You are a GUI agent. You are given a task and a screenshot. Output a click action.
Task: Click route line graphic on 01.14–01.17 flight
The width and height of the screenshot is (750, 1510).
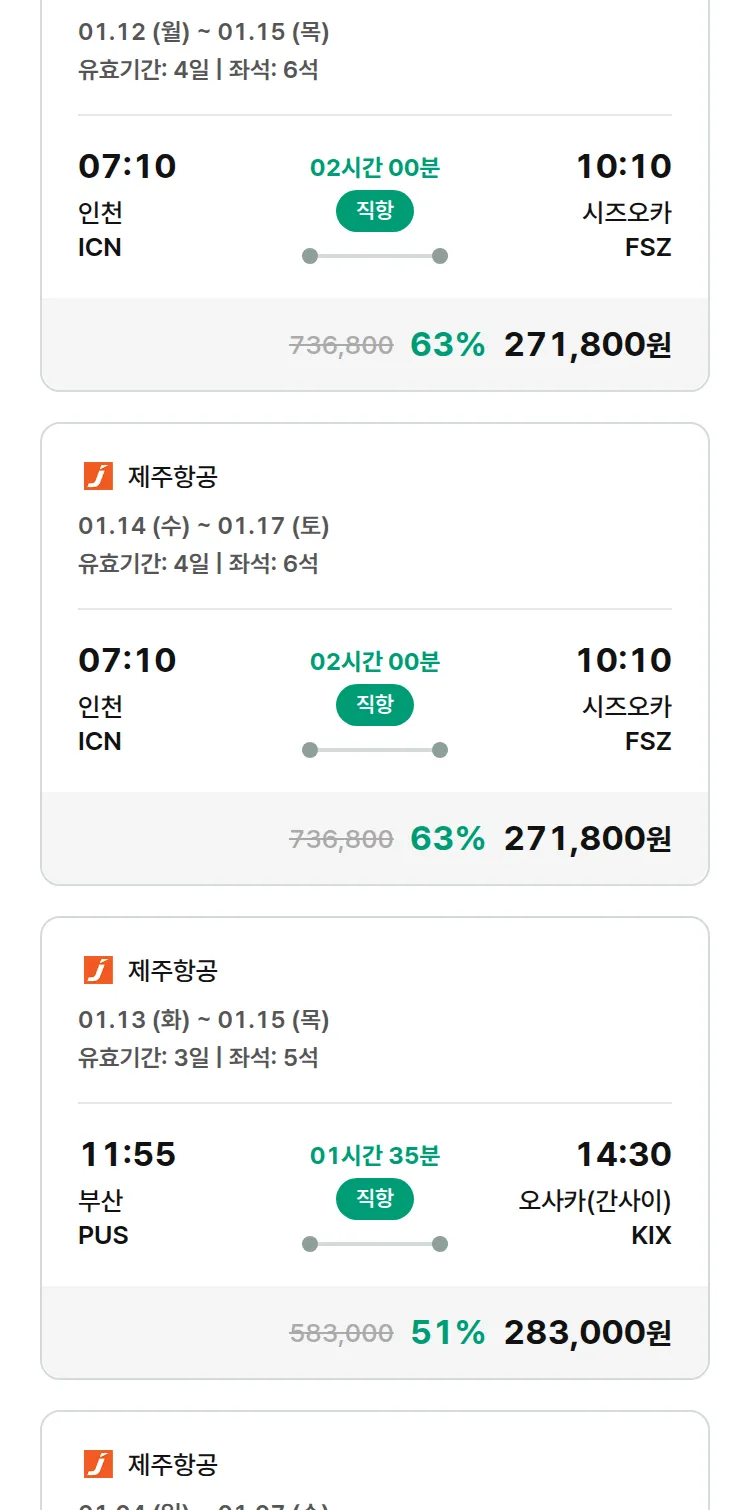[375, 750]
